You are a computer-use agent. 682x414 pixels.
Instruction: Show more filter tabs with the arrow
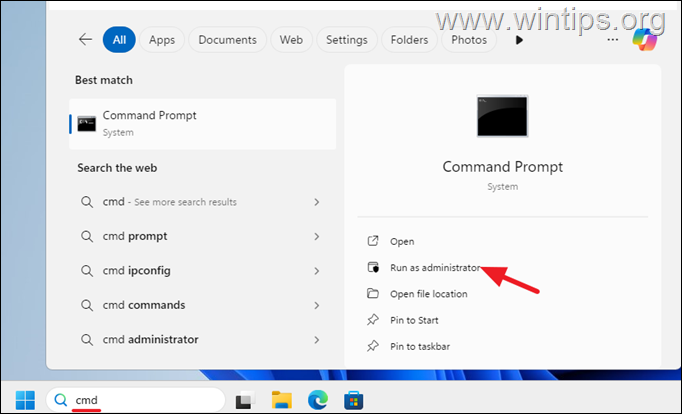point(518,40)
